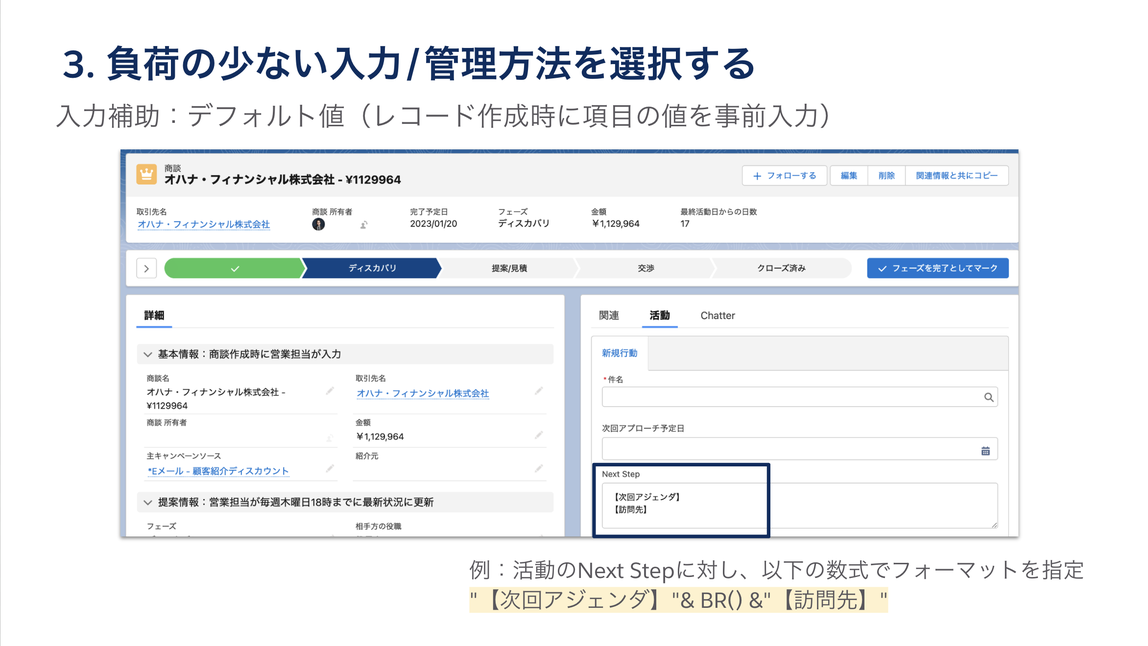Switch to the 関連 tab

(609, 316)
